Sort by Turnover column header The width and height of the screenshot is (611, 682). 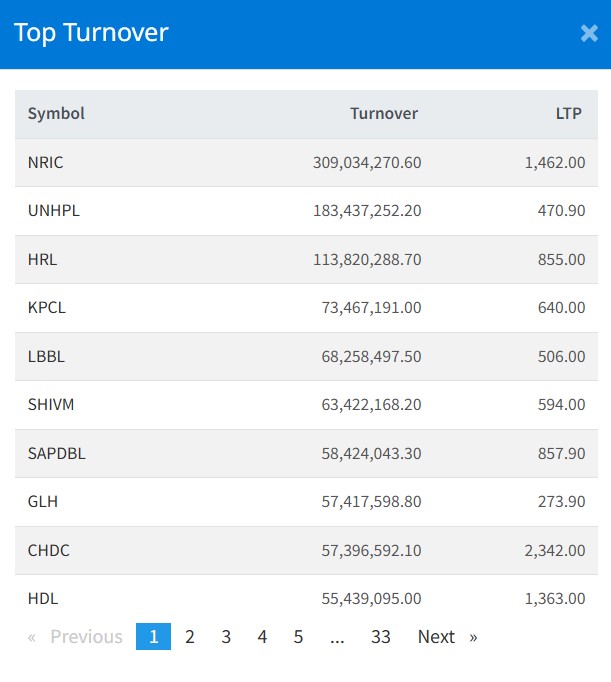[384, 114]
